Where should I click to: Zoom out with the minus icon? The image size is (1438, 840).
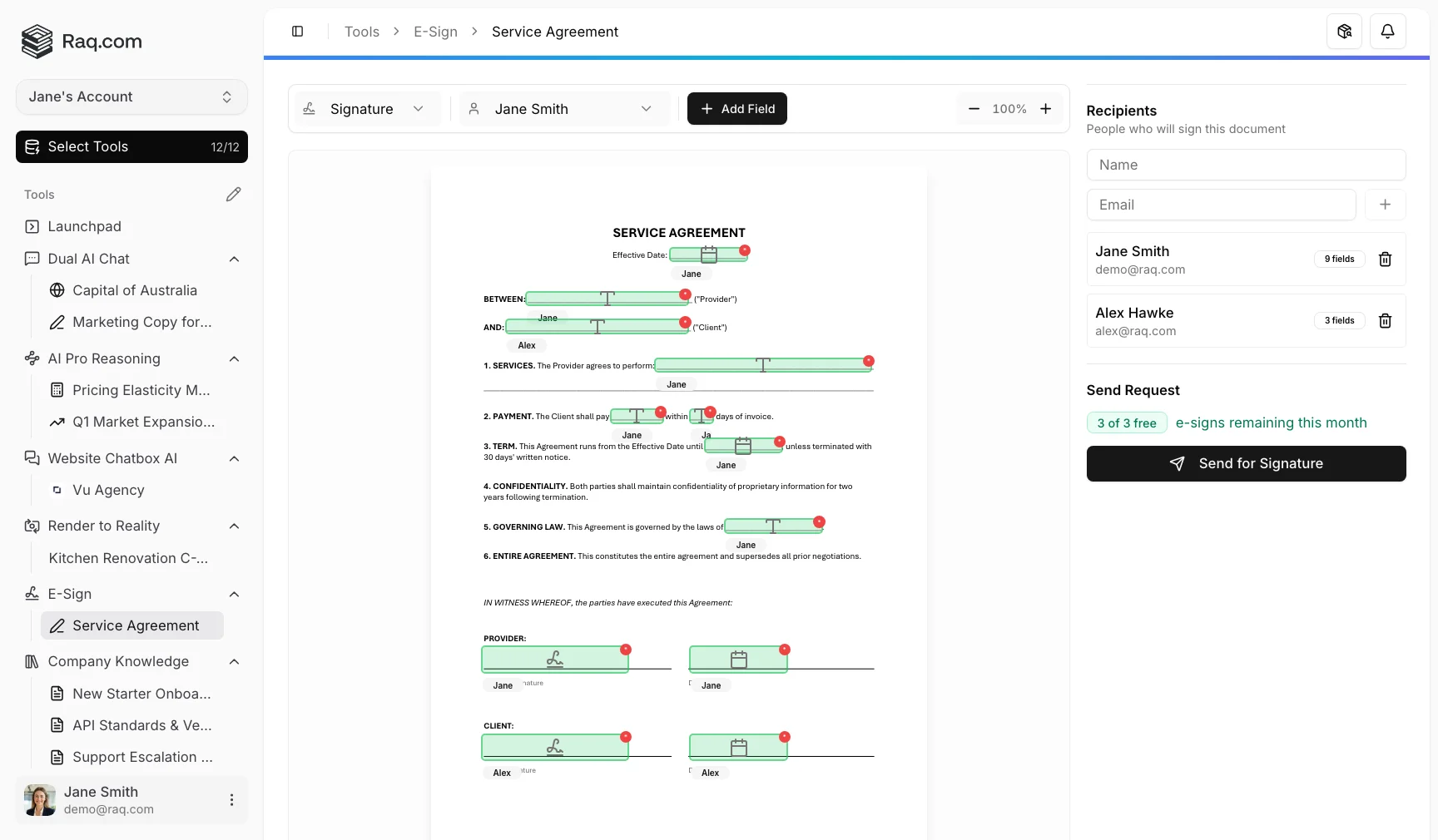[974, 109]
